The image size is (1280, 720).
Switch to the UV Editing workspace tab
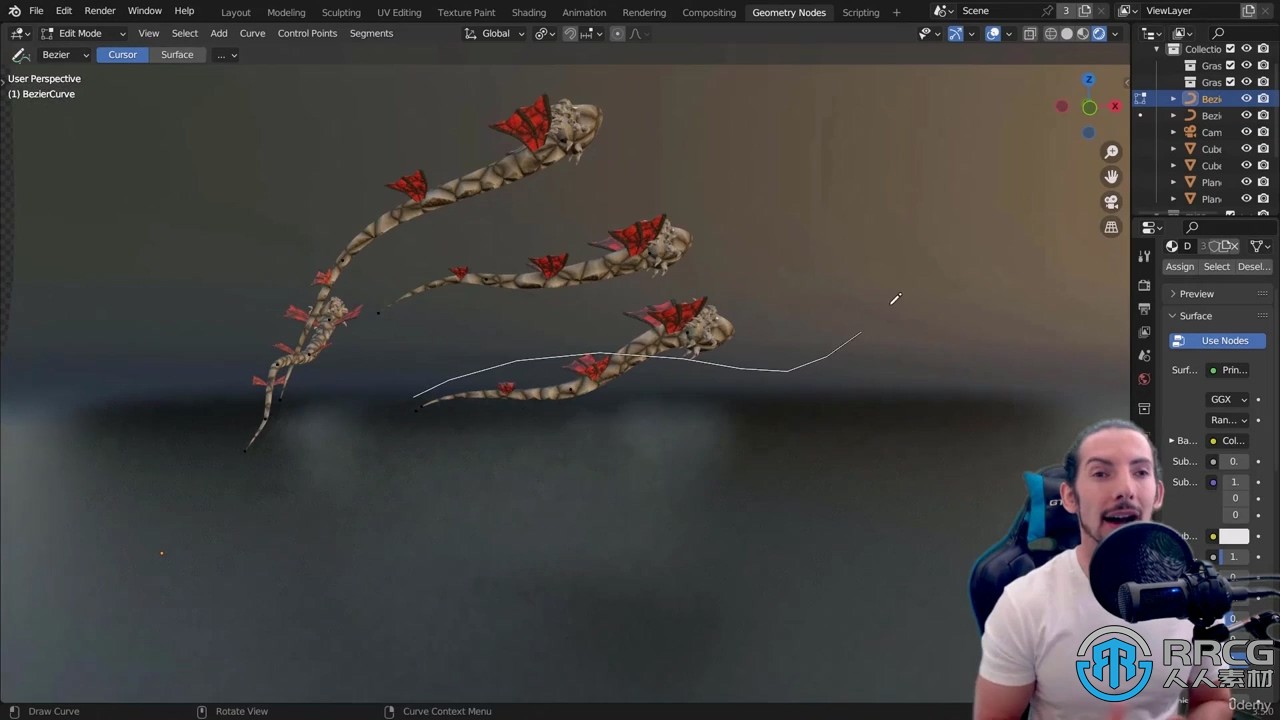(399, 12)
